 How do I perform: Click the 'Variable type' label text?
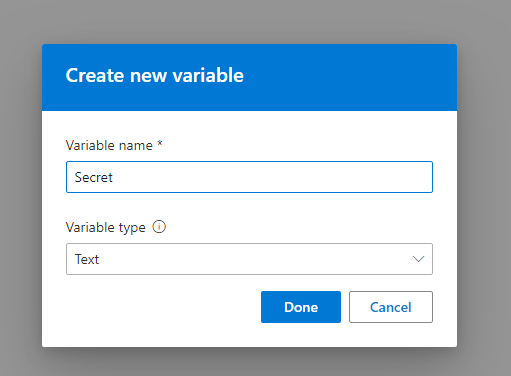(106, 228)
